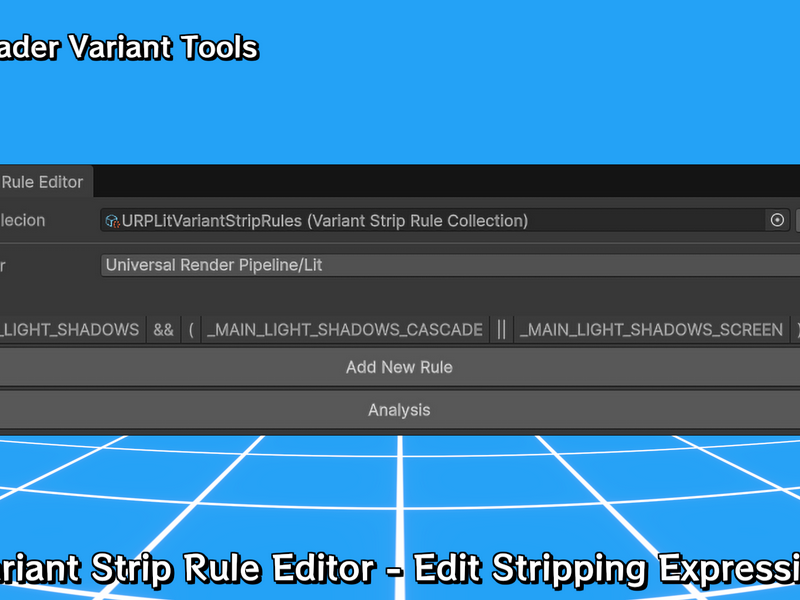This screenshot has height=600, width=800.
Task: Open object picker for rule collection field
Action: pyautogui.click(x=777, y=220)
